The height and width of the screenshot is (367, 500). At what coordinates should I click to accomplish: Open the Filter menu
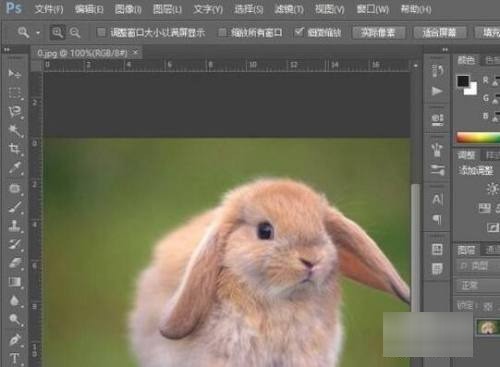(x=289, y=9)
